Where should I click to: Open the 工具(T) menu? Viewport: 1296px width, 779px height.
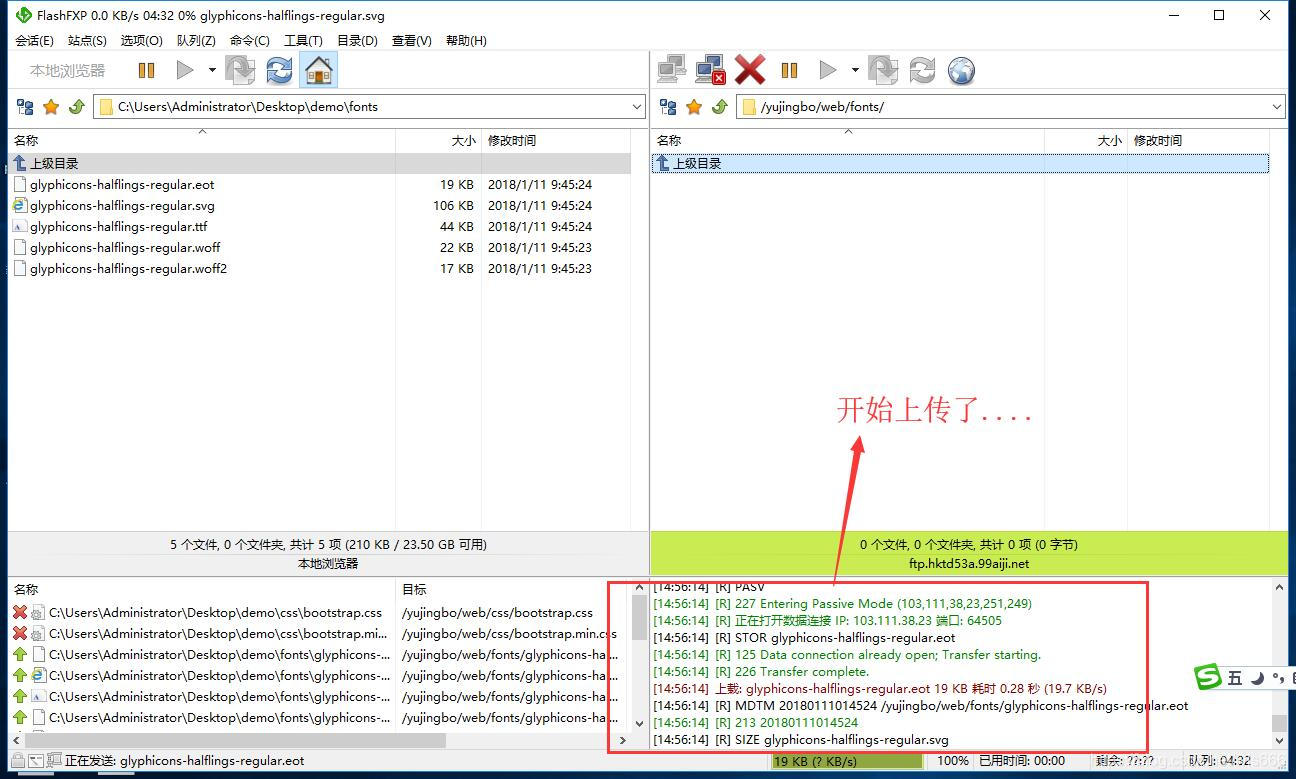[303, 41]
